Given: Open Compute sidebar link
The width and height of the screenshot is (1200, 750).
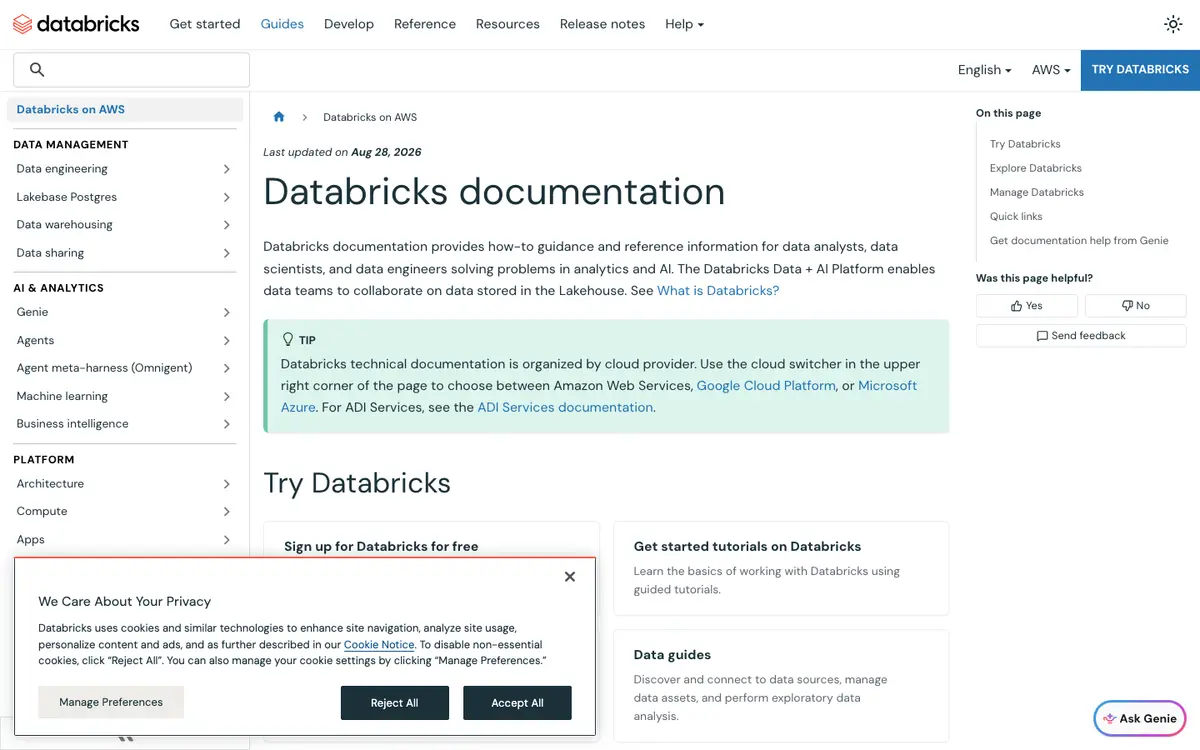Looking at the screenshot, I should (x=42, y=511).
